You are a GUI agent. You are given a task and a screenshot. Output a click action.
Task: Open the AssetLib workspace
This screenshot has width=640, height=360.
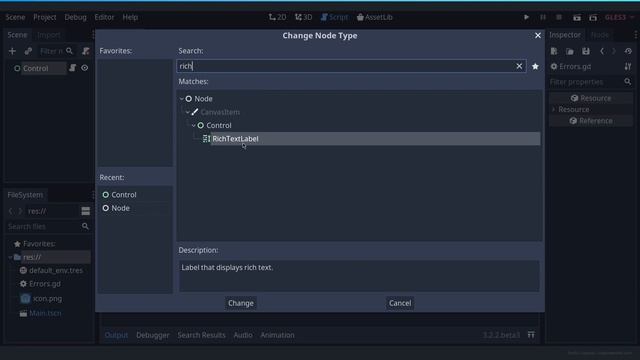pos(375,17)
